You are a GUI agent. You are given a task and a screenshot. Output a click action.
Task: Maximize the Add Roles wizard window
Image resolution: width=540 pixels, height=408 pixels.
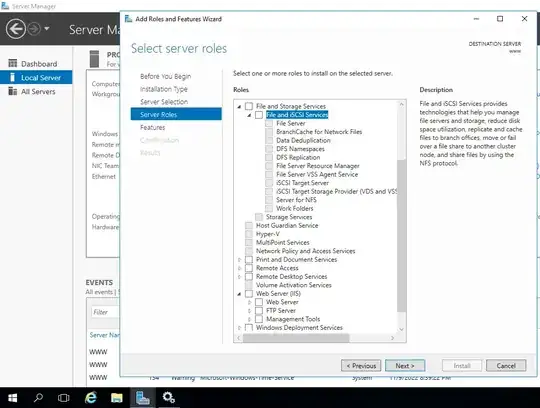click(500, 19)
